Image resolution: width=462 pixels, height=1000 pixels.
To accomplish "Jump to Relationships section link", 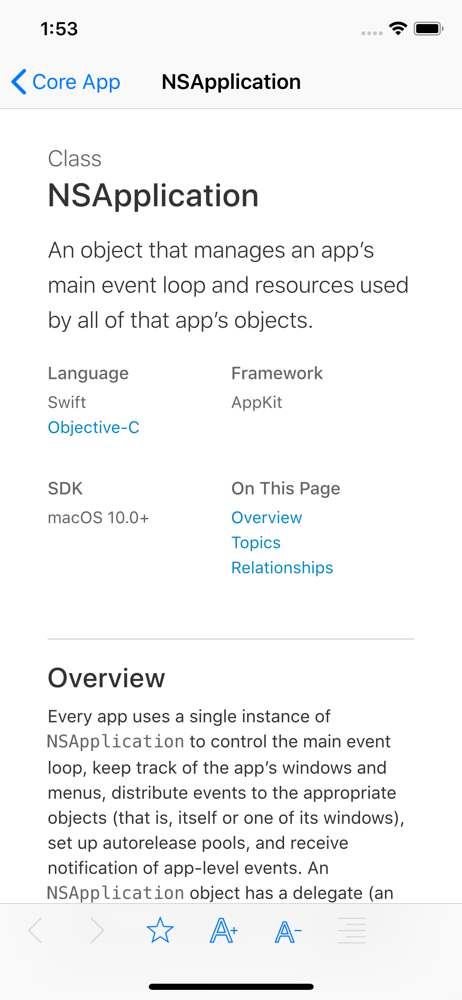I will click(x=282, y=568).
